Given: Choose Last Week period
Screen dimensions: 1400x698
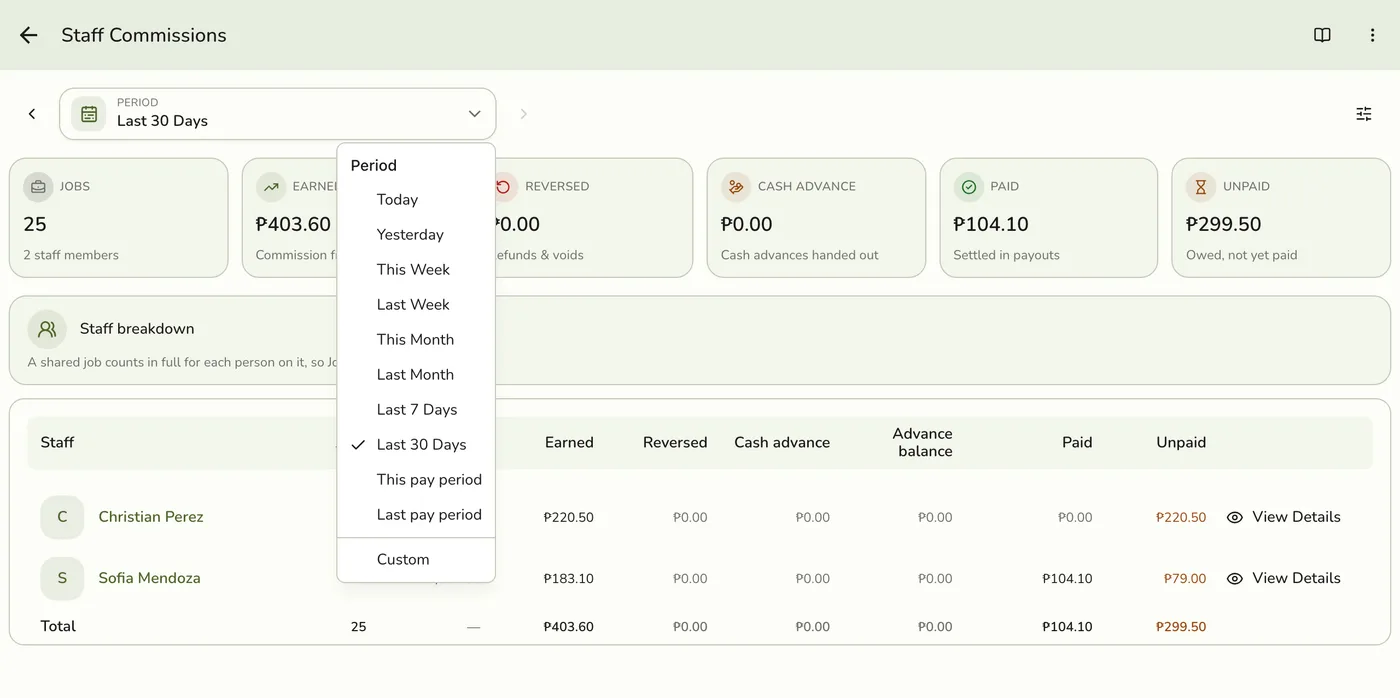Looking at the screenshot, I should tap(416, 305).
